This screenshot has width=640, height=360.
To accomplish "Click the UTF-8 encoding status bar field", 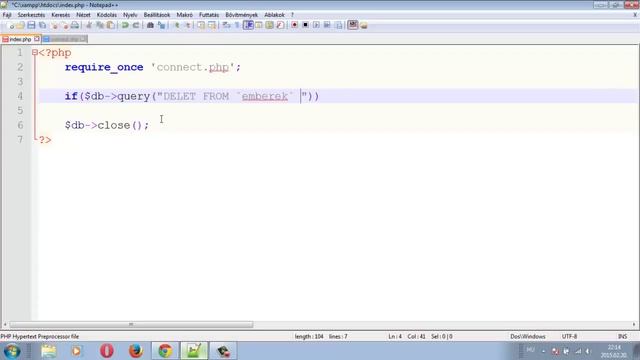I will click(569, 337).
